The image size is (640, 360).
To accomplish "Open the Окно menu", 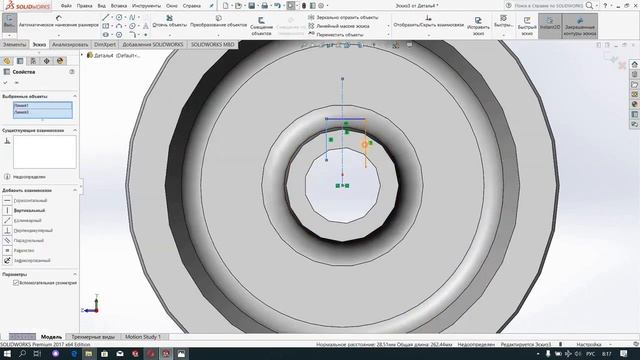I will [x=172, y=6].
